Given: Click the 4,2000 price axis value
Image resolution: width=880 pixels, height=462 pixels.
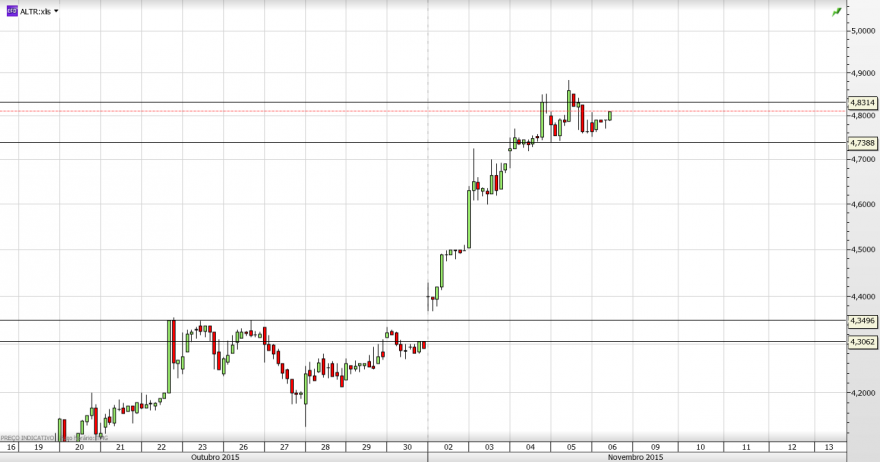Looking at the screenshot, I should [864, 393].
